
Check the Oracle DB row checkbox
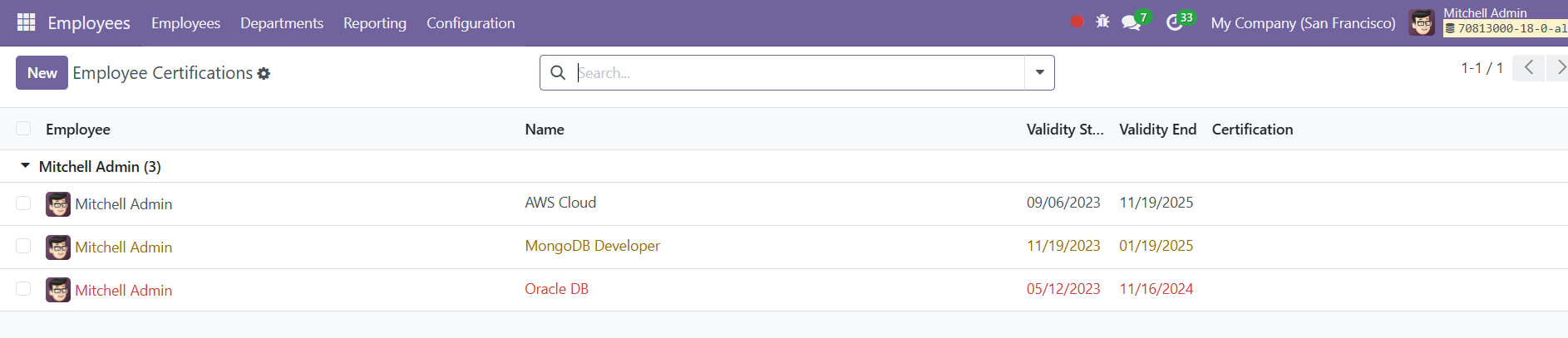tap(23, 289)
